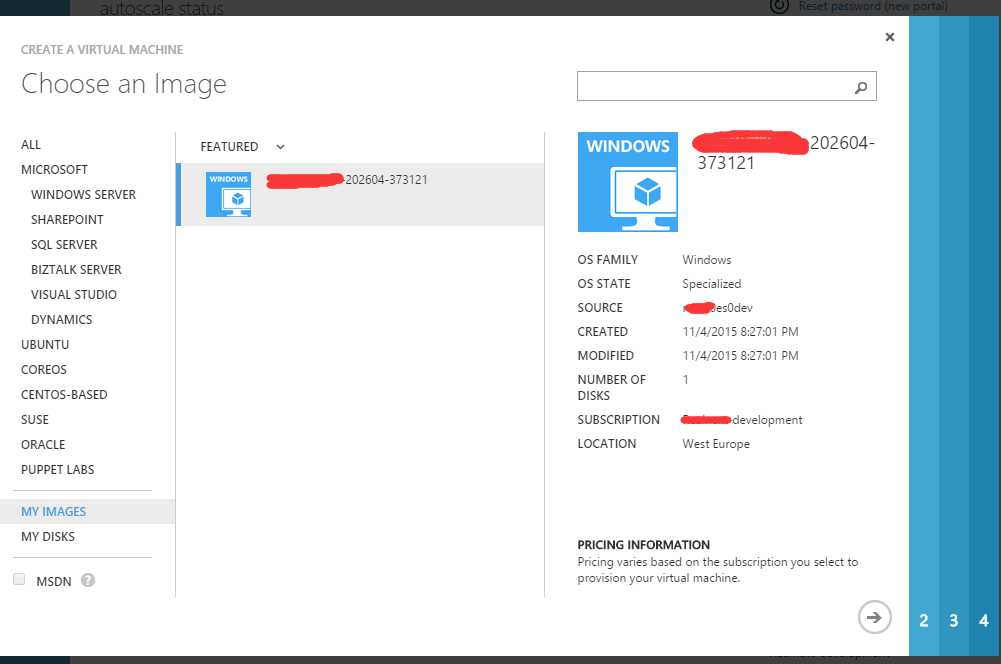
Task: Click the next arrow button
Action: (874, 617)
